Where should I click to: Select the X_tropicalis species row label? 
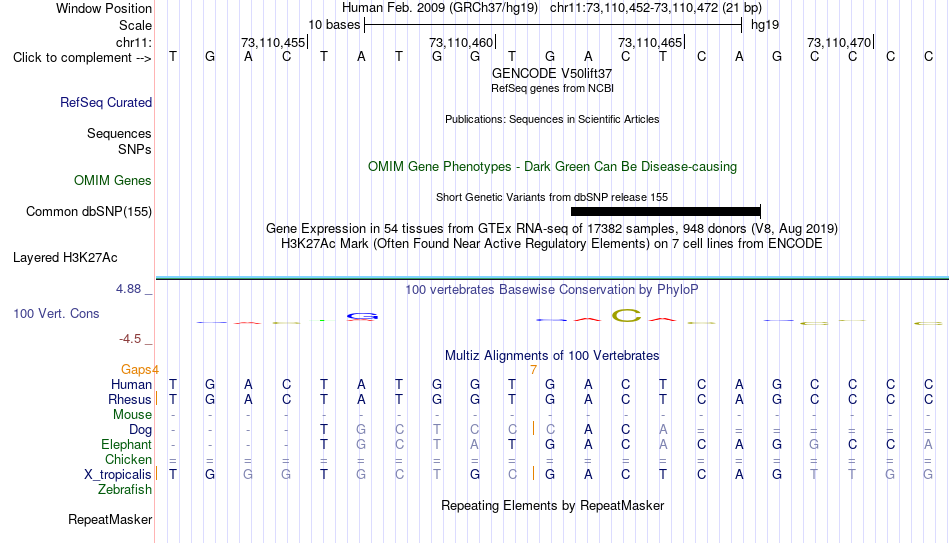[117, 475]
